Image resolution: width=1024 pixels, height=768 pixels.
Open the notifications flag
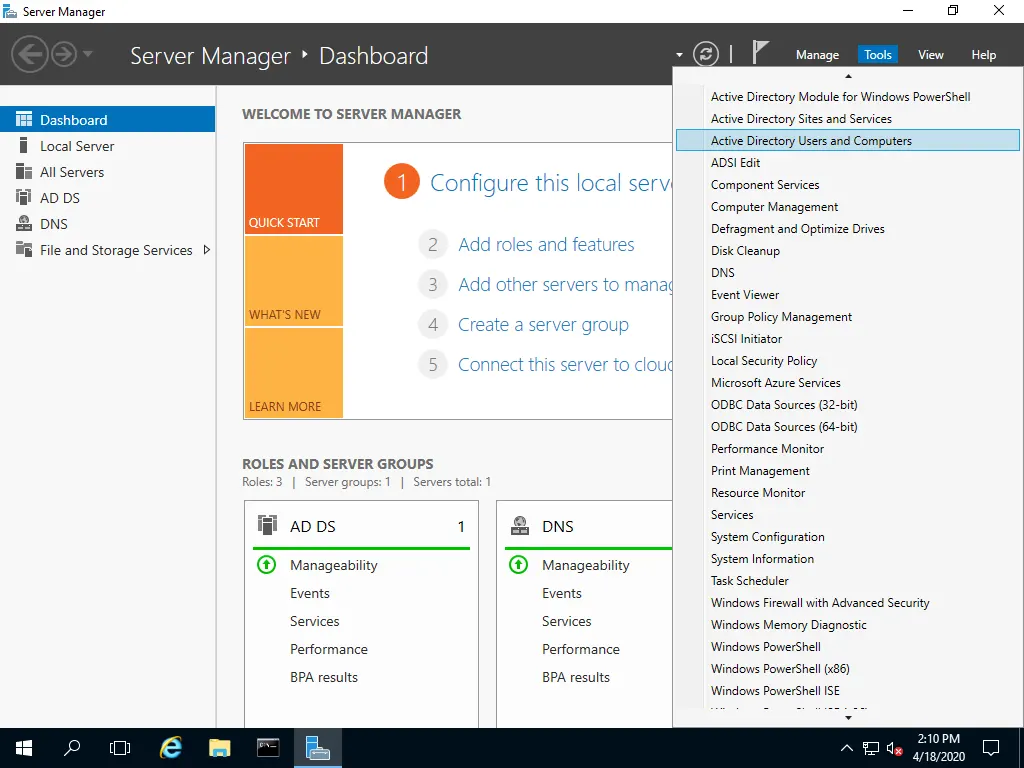760,52
